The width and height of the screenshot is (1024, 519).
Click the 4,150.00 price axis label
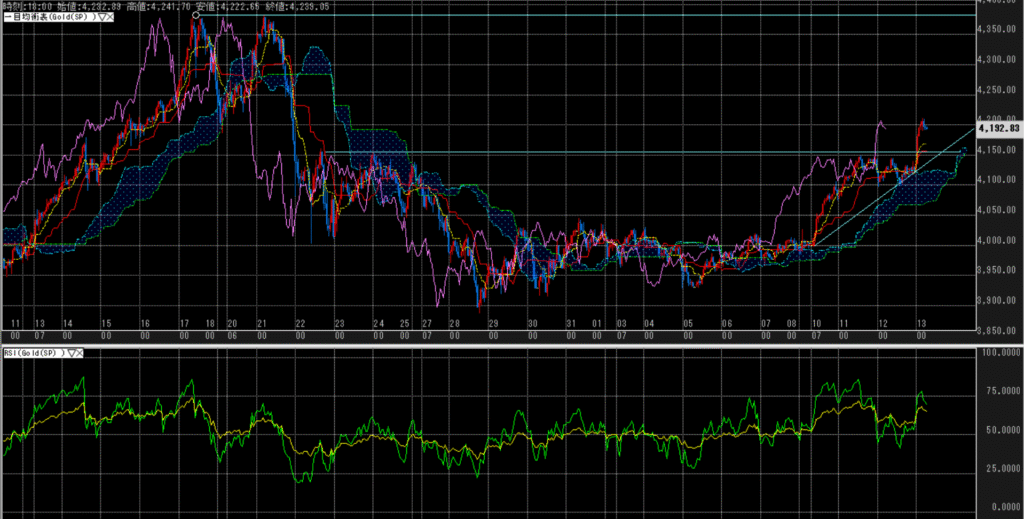(x=997, y=150)
